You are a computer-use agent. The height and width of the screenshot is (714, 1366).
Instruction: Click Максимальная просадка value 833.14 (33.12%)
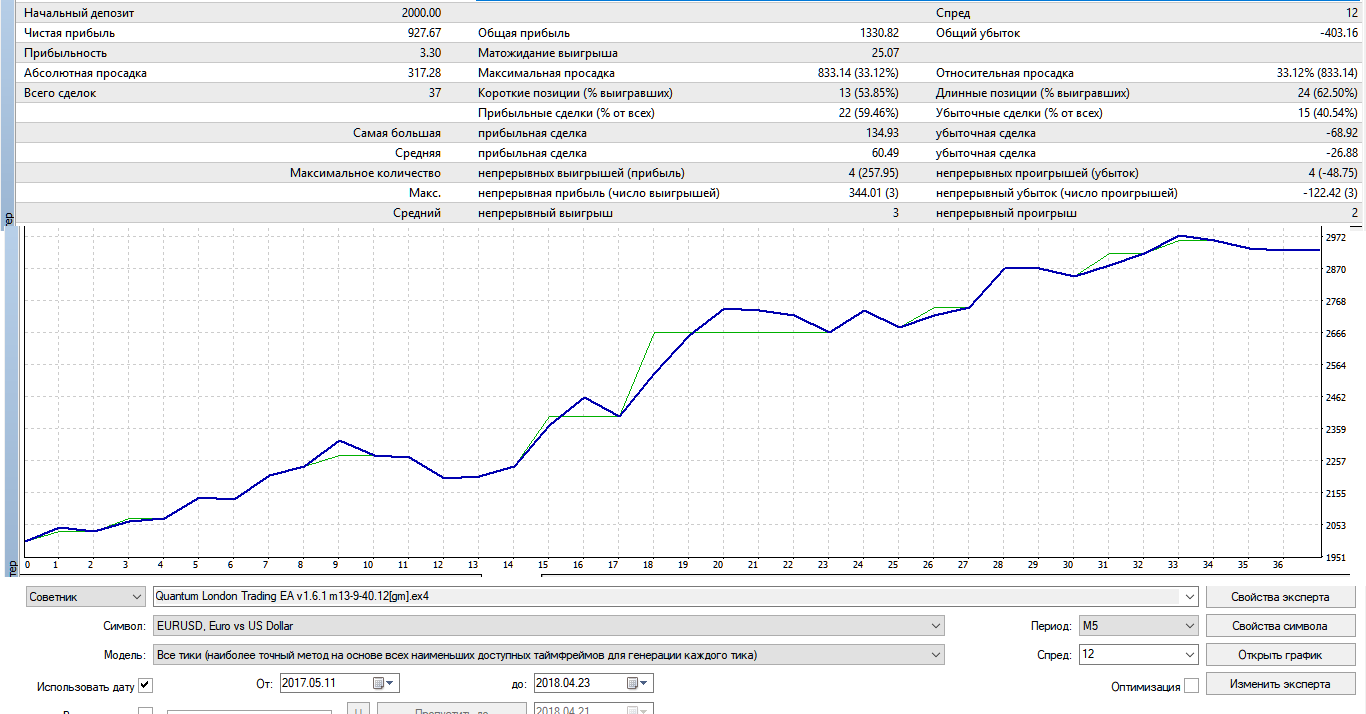858,73
